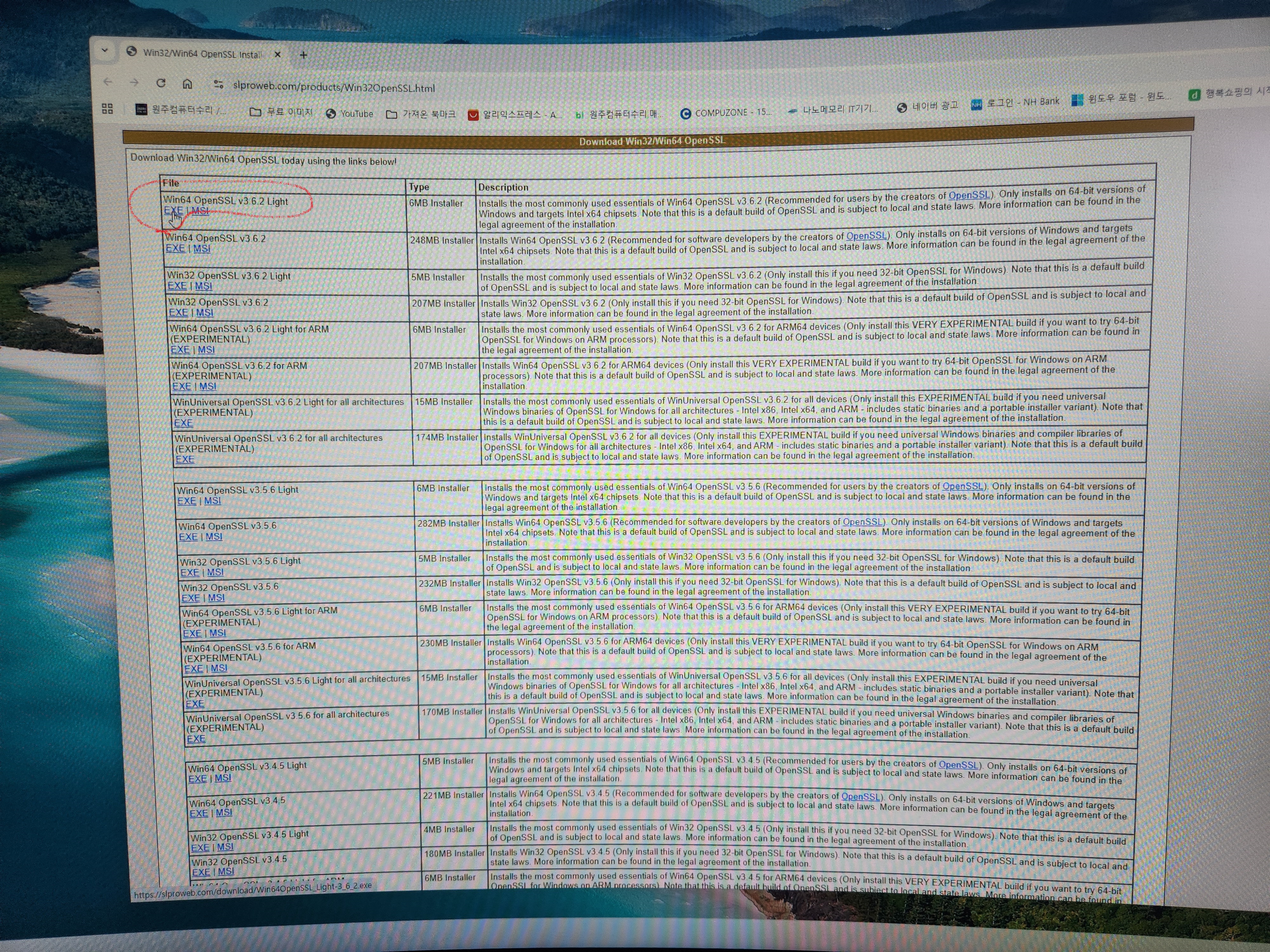Screen dimensions: 1270x952
Task: Download Win64 OpenSSL v3.6.2 EXE
Action: [175, 248]
